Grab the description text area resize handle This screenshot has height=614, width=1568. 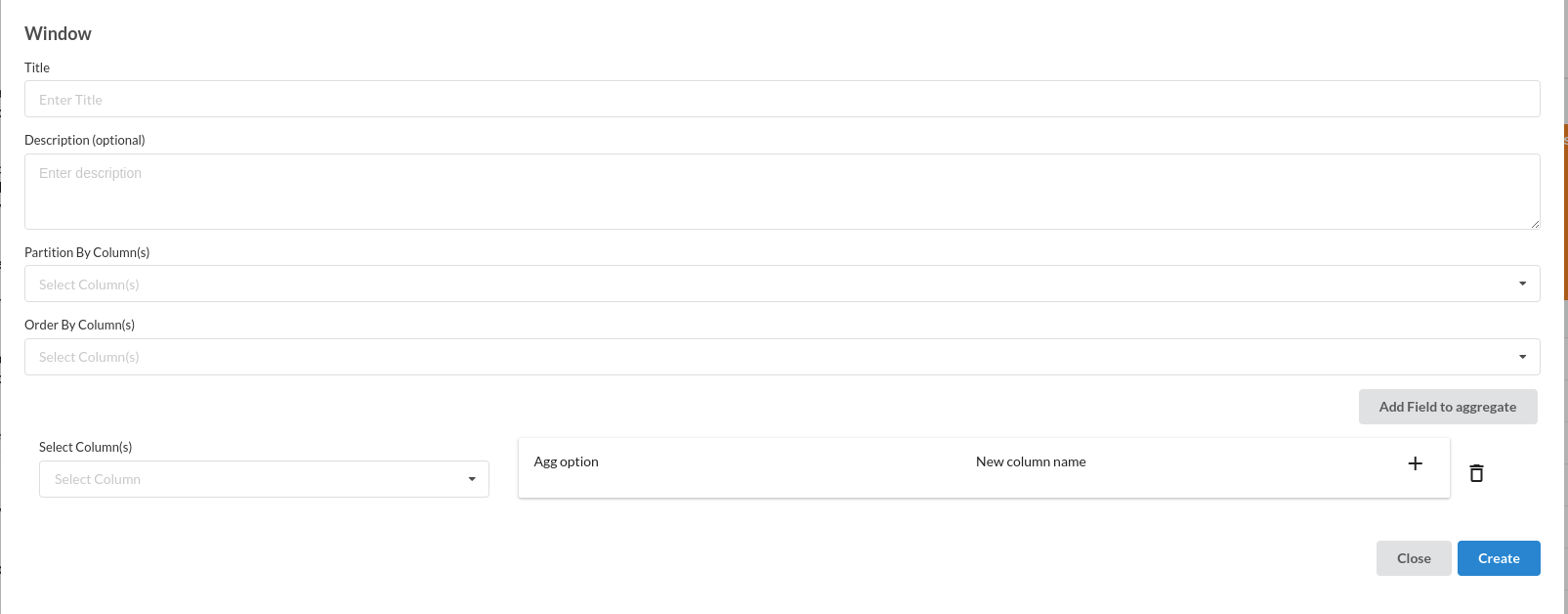tap(1535, 224)
